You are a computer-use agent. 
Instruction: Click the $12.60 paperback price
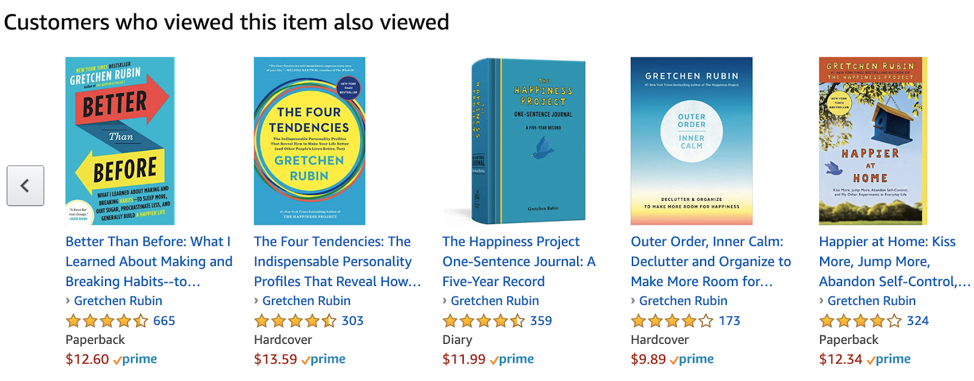pyautogui.click(x=88, y=359)
